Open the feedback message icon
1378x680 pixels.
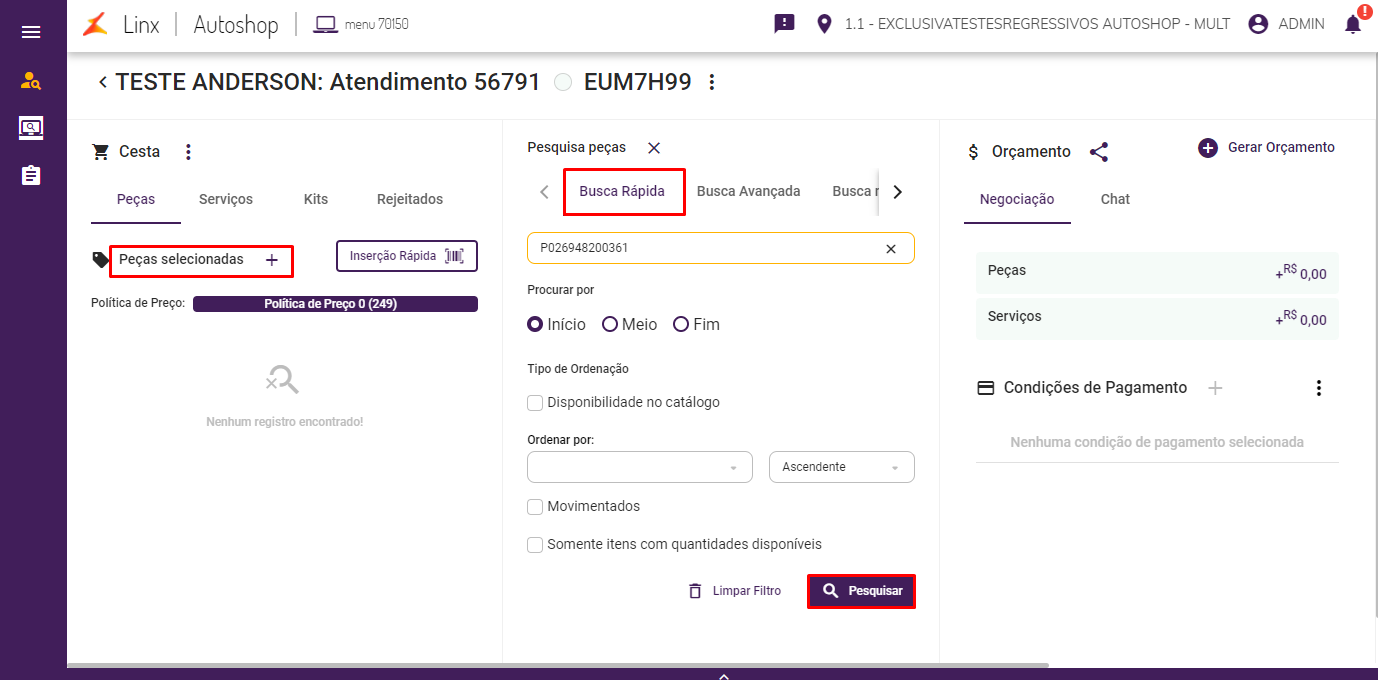784,24
